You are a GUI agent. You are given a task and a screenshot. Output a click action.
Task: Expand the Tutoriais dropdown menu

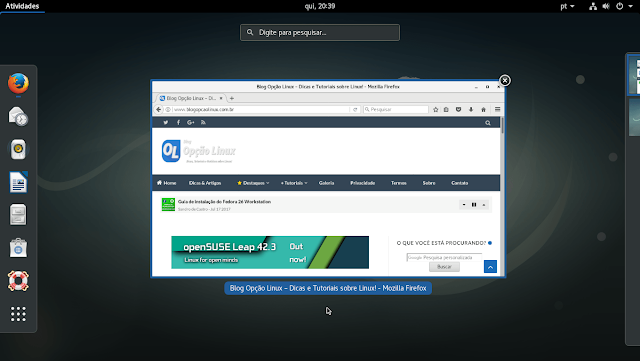pyautogui.click(x=294, y=183)
